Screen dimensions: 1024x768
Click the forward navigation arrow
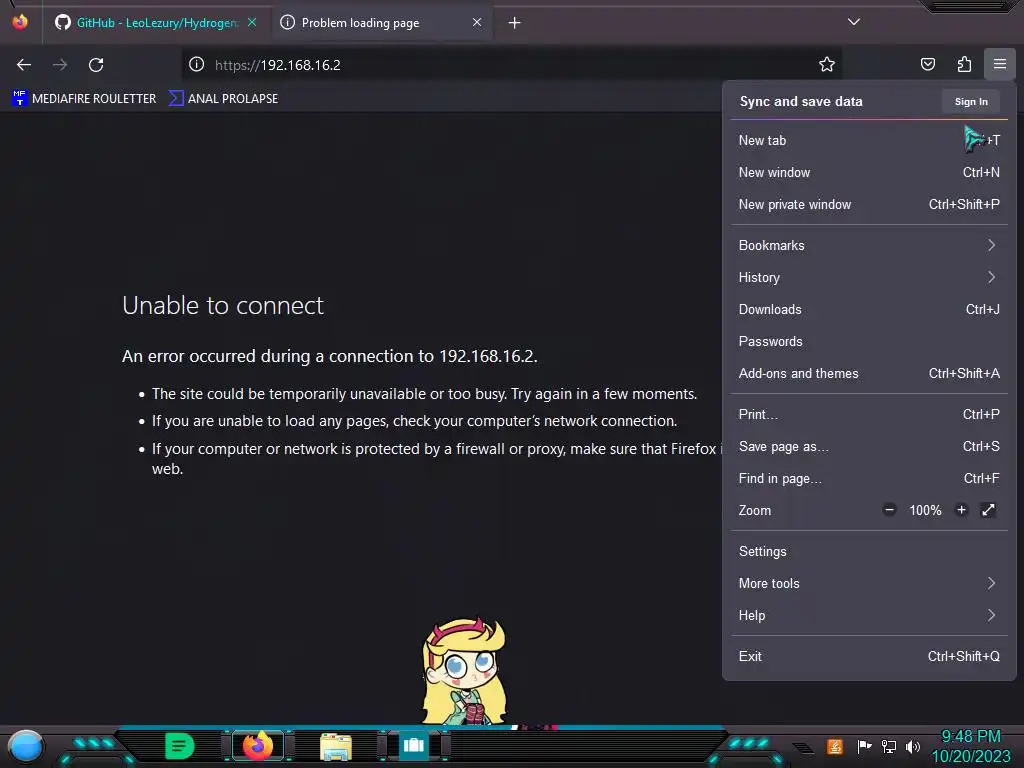pos(60,65)
